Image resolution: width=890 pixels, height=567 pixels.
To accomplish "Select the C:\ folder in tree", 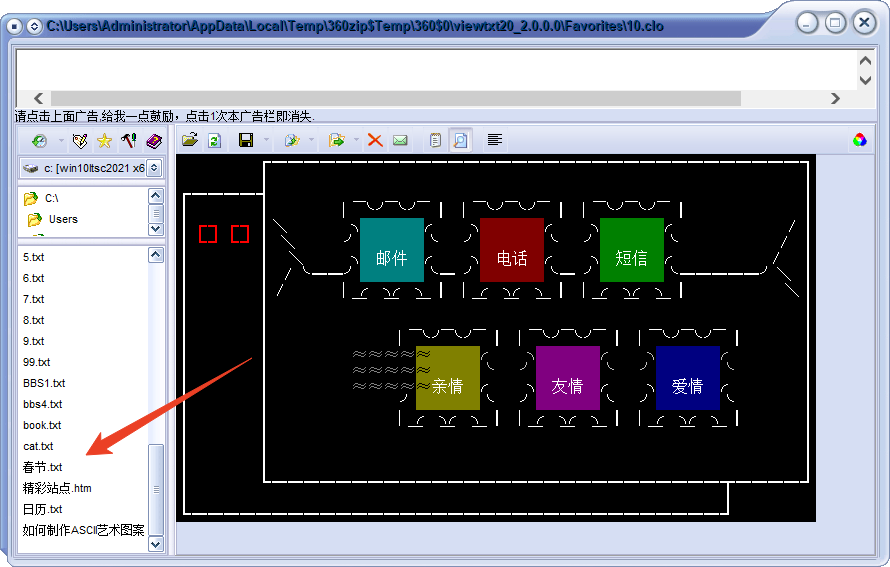I will pos(52,198).
